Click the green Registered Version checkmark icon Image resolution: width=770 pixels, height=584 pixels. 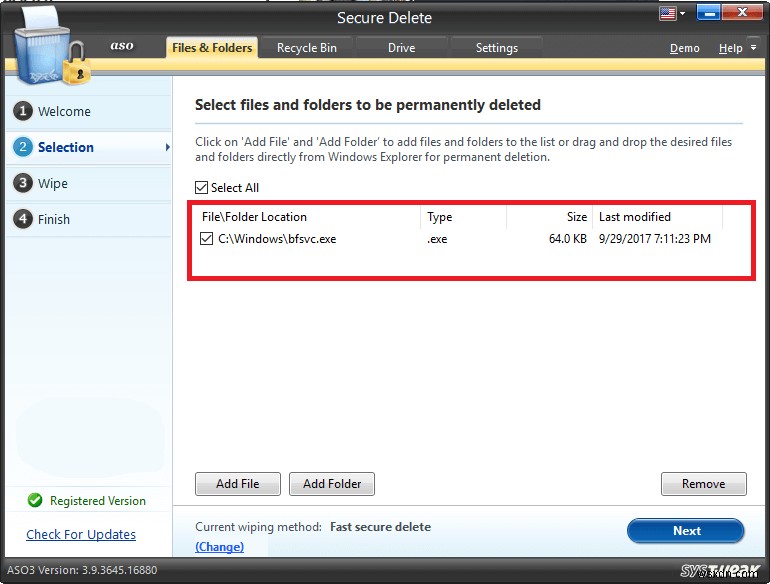pos(35,501)
